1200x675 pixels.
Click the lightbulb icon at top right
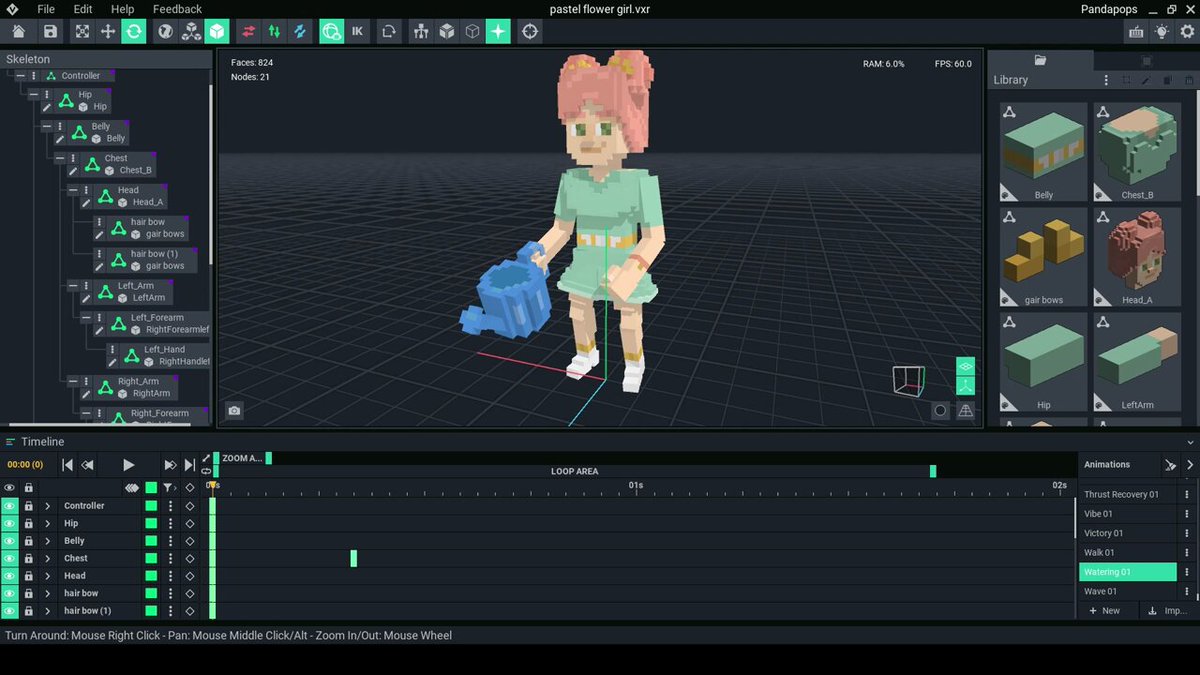tap(1161, 32)
